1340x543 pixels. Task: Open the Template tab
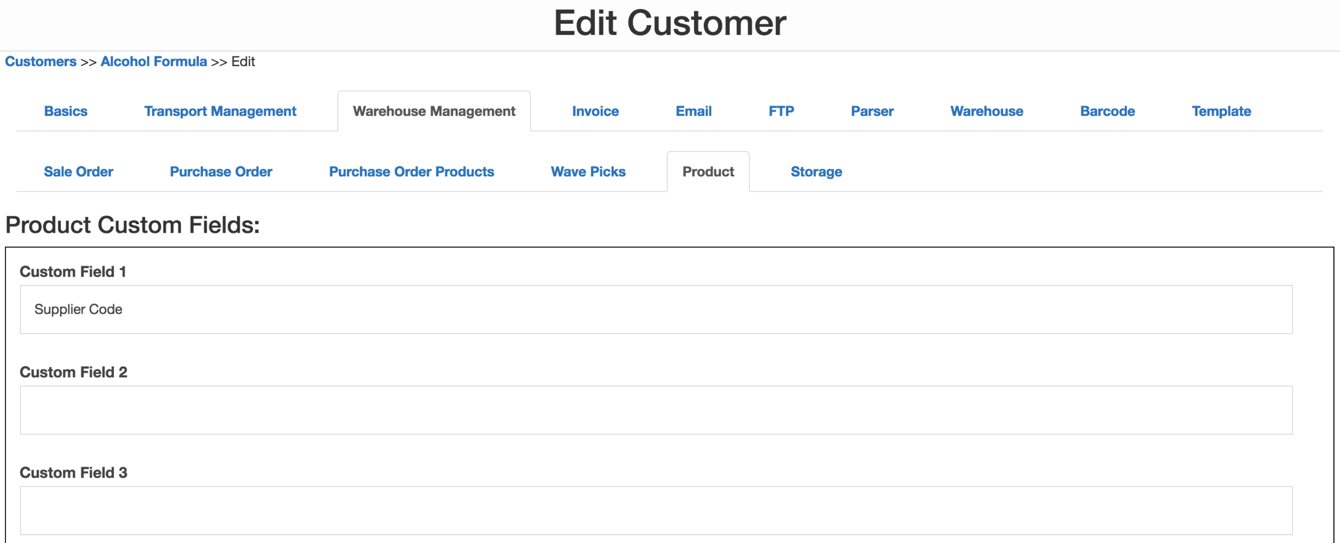point(1221,111)
